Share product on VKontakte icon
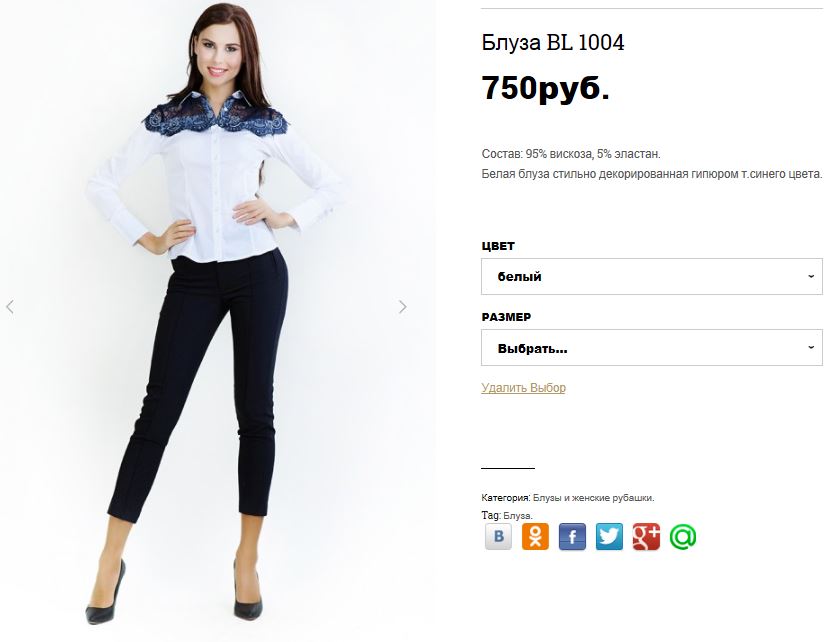835x642 pixels. [498, 536]
